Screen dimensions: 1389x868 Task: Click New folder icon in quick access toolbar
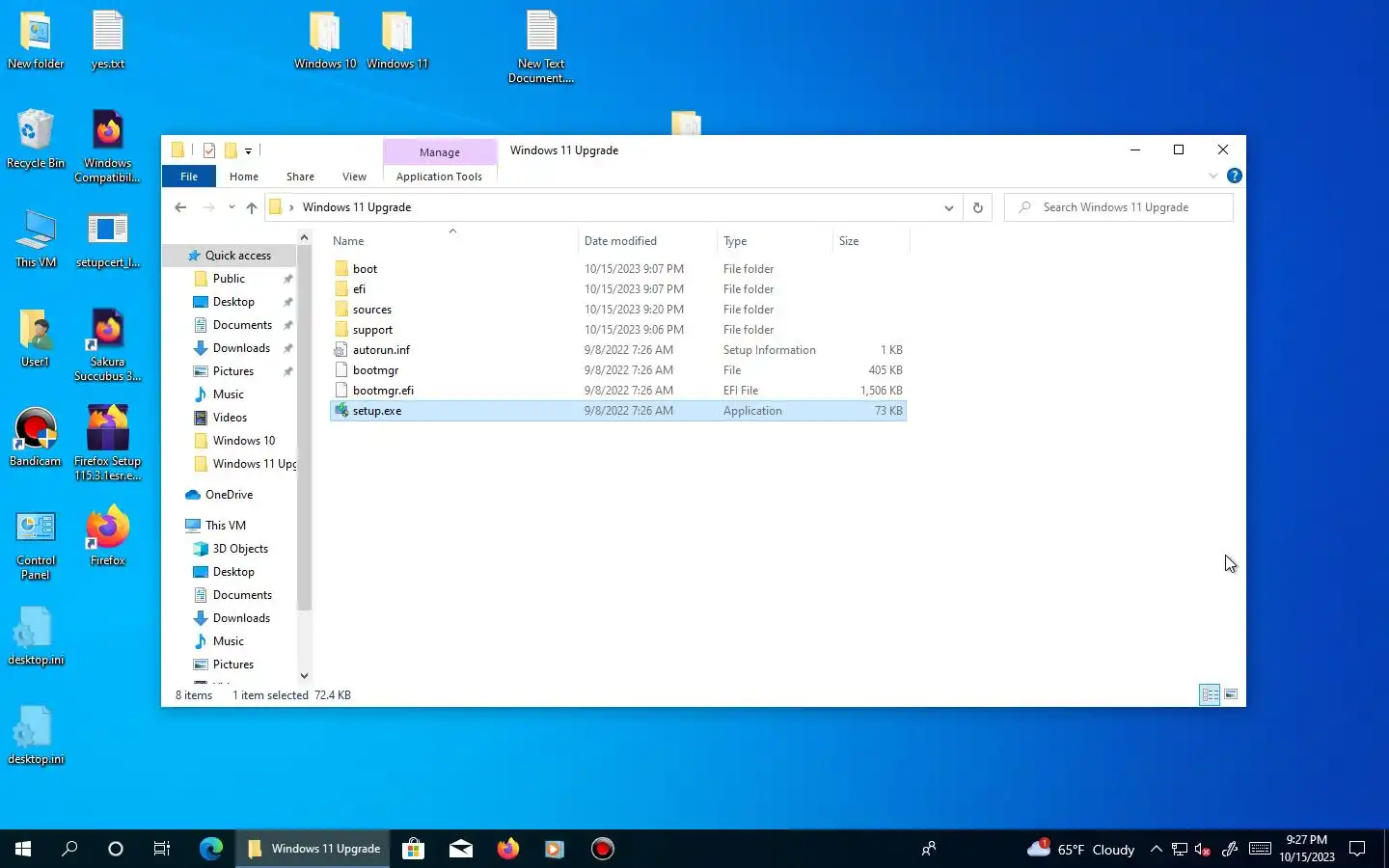[x=231, y=150]
